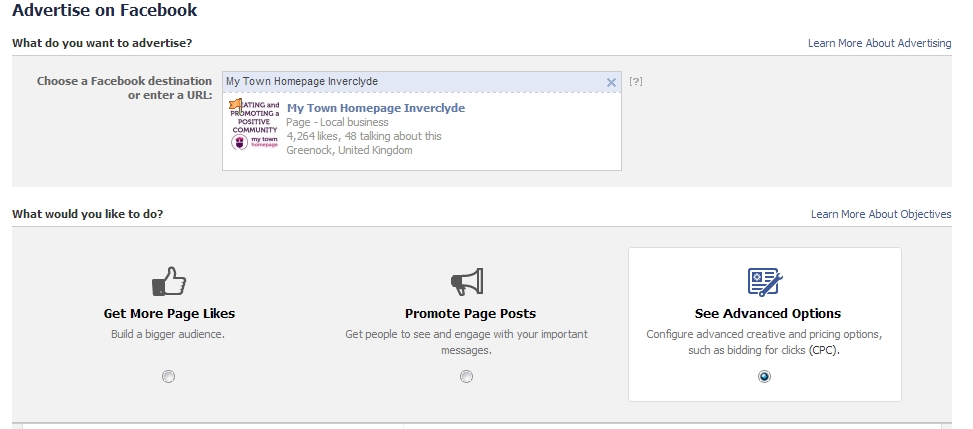Click the '4,264 likes, 48 talking about this' text
This screenshot has width=973, height=429.
tap(364, 136)
